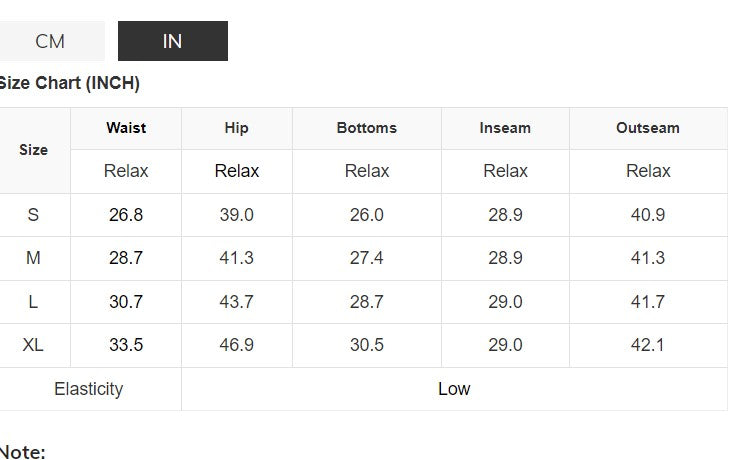
Task: Click the Bottoms column header
Action: tap(367, 128)
